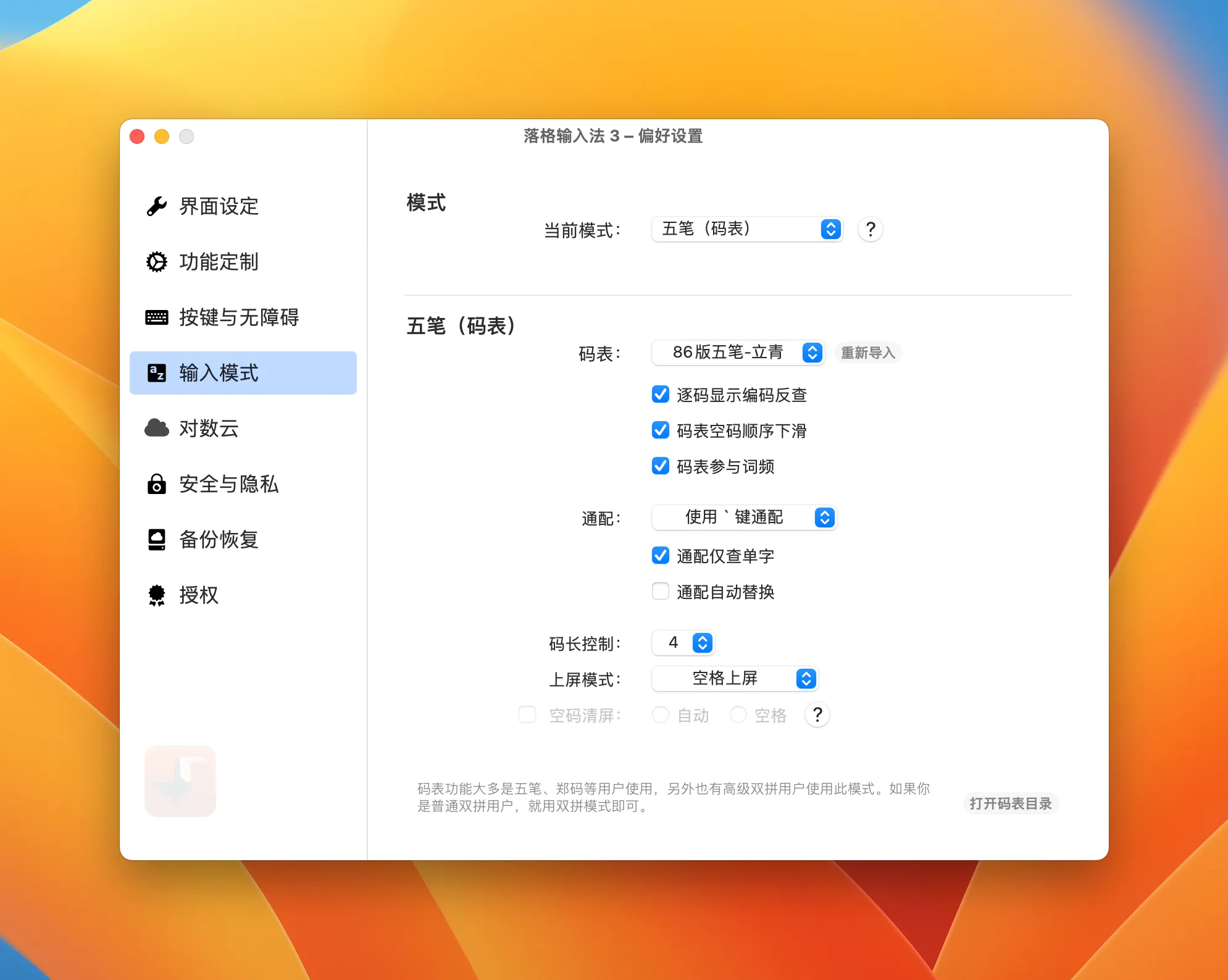Open the 码表 selection dropdown
1228x980 pixels.
[738, 353]
